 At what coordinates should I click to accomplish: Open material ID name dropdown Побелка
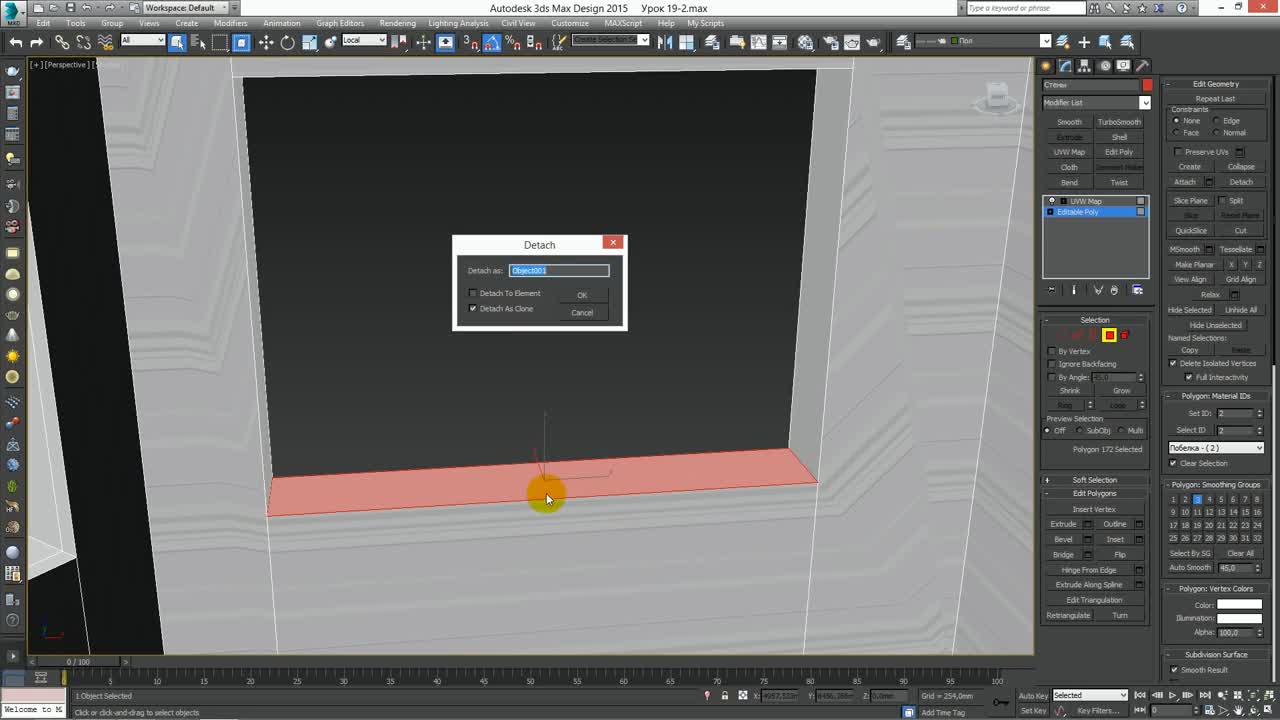1217,448
